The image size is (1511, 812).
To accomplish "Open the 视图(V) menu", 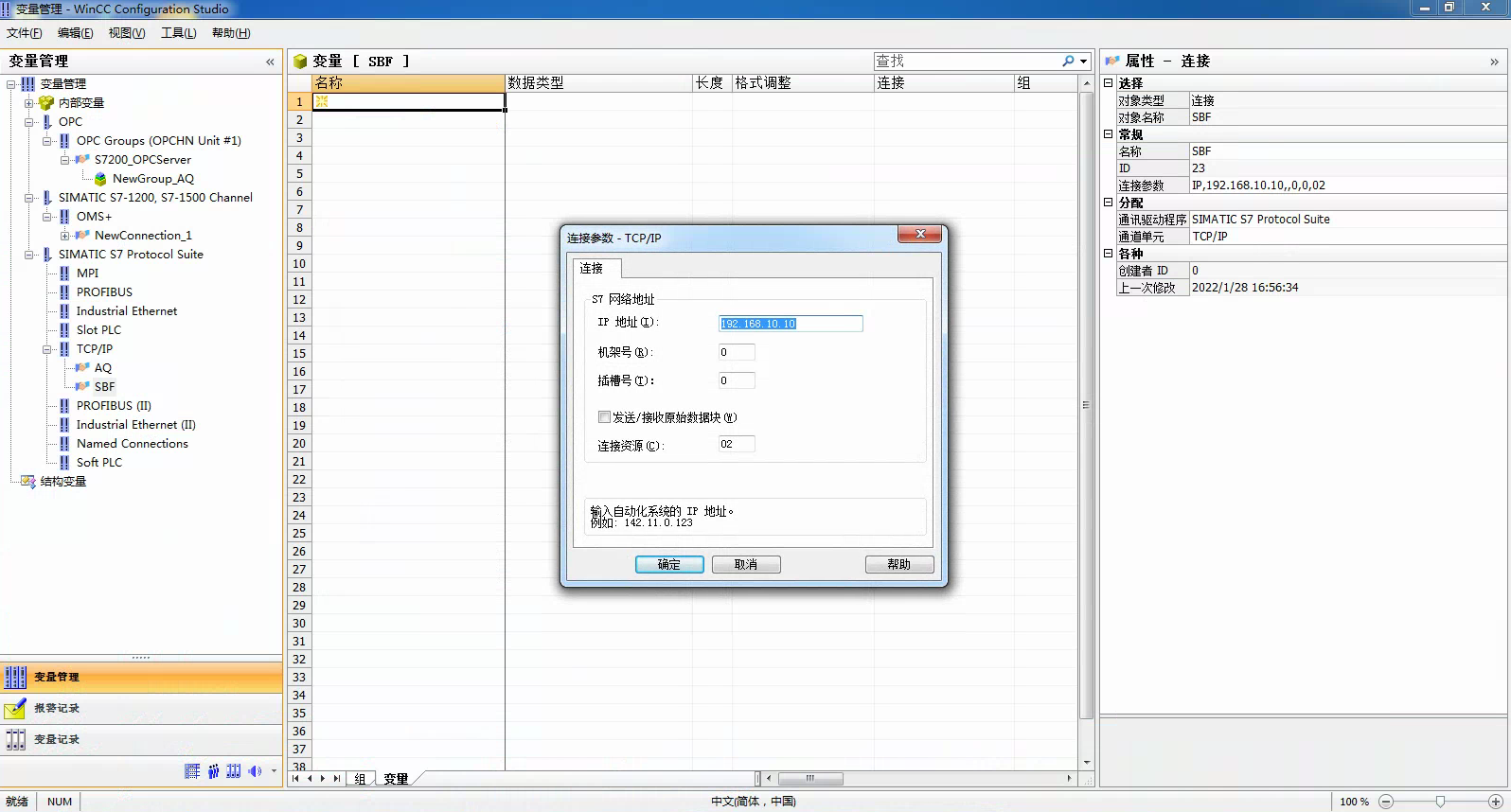I will [127, 33].
